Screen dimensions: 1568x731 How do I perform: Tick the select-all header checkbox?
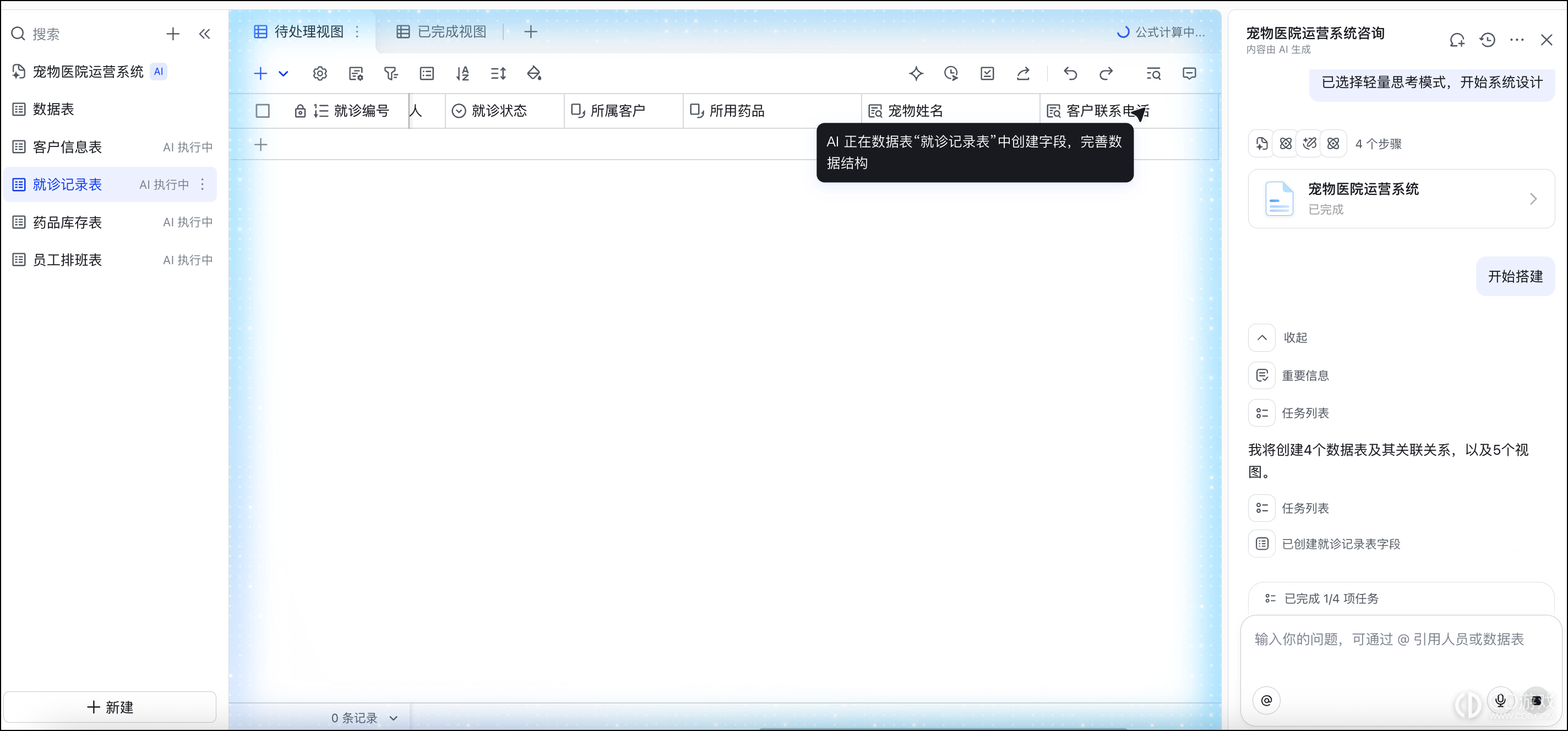tap(263, 111)
